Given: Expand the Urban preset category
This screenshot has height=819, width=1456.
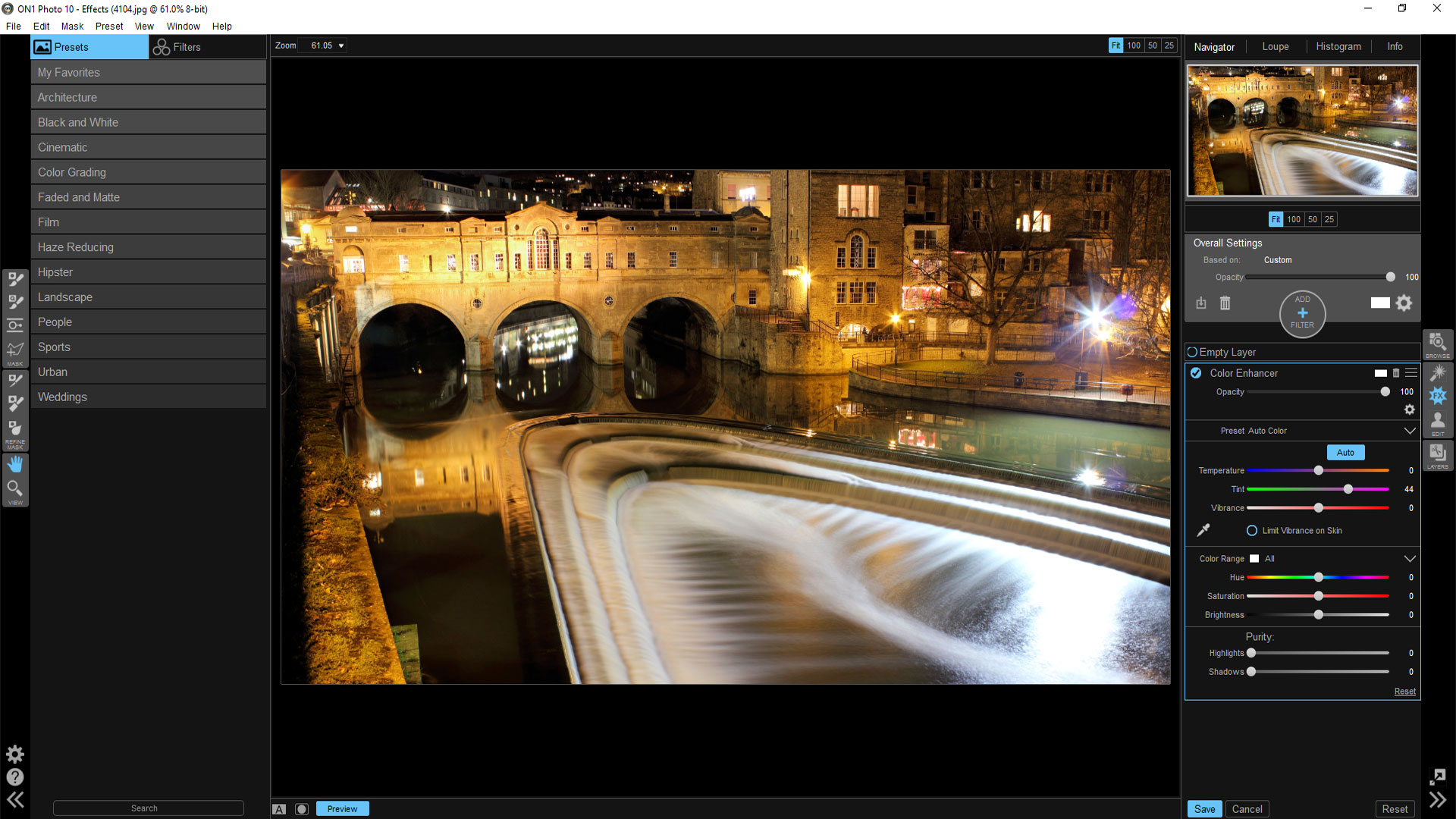Looking at the screenshot, I should (x=149, y=372).
